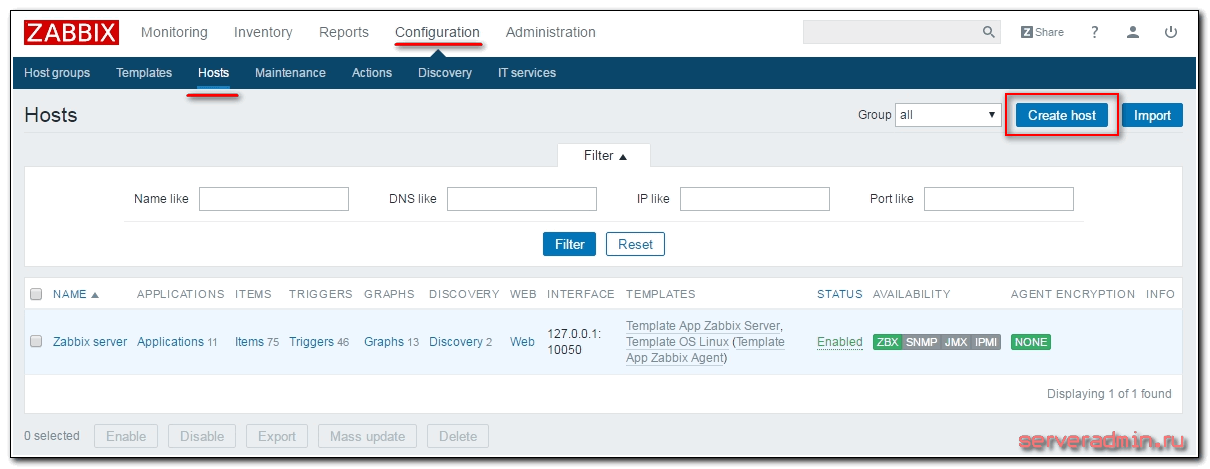The width and height of the screenshot is (1210, 469).
Task: Click the Name like input field
Action: [273, 199]
